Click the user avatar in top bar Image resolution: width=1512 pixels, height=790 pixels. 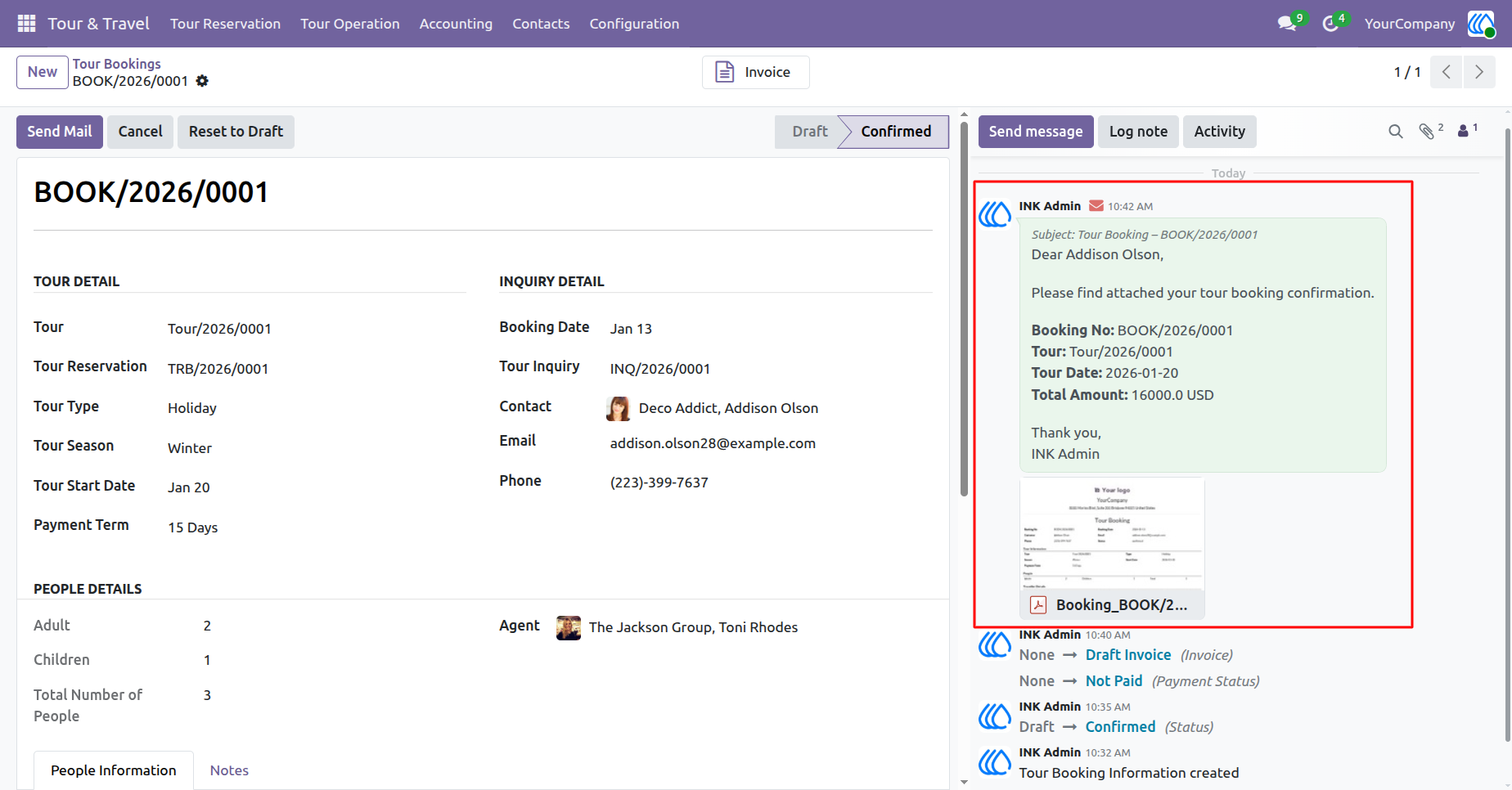click(x=1481, y=24)
